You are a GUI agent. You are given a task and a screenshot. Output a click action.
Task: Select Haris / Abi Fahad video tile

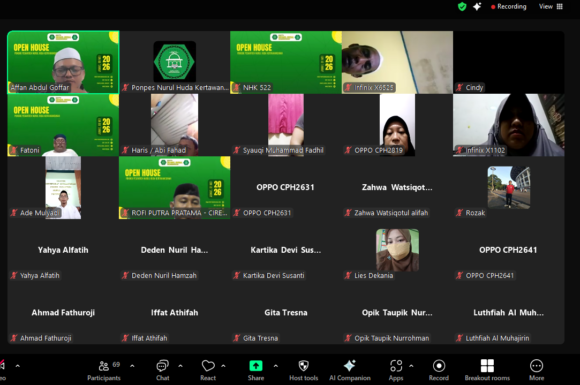(x=175, y=125)
